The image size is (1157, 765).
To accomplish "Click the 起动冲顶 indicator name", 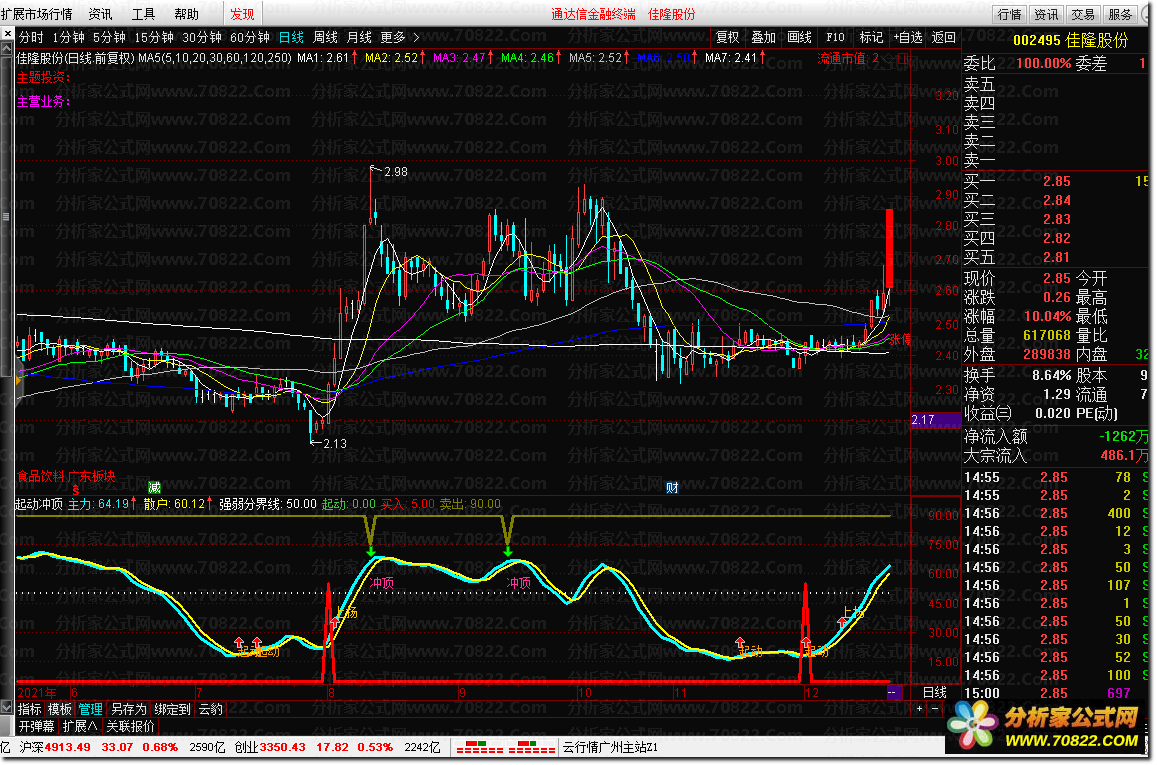I will click(39, 504).
